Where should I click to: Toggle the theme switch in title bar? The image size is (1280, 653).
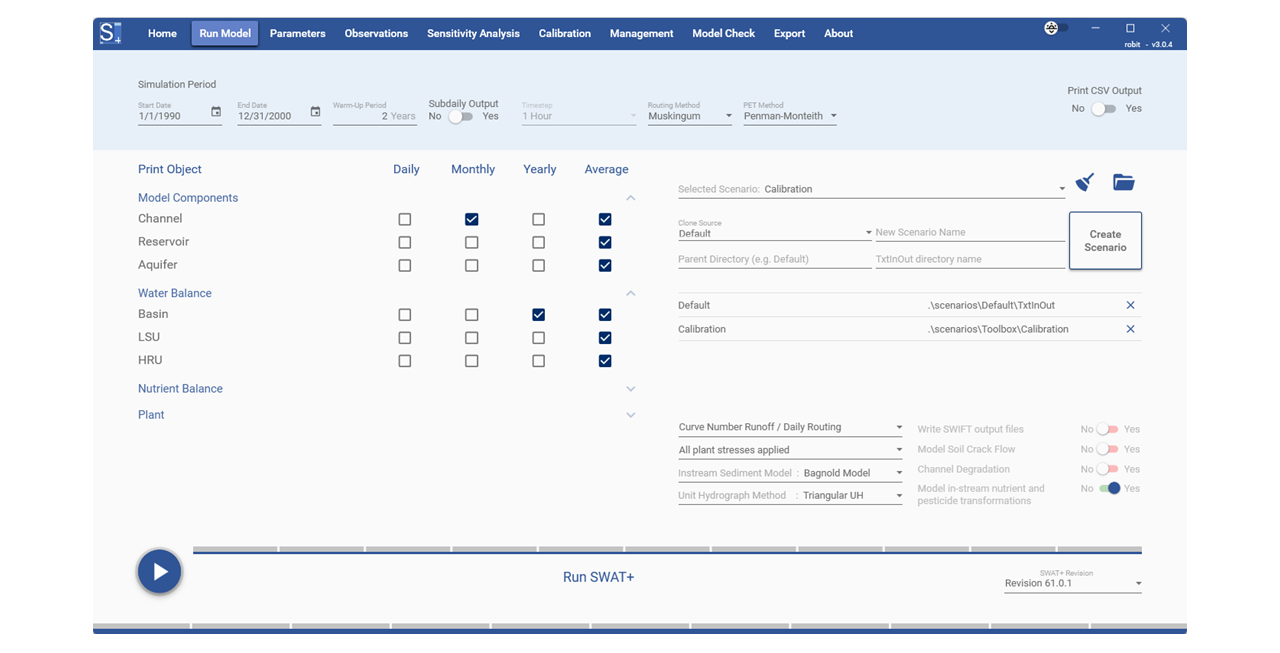click(x=1056, y=28)
